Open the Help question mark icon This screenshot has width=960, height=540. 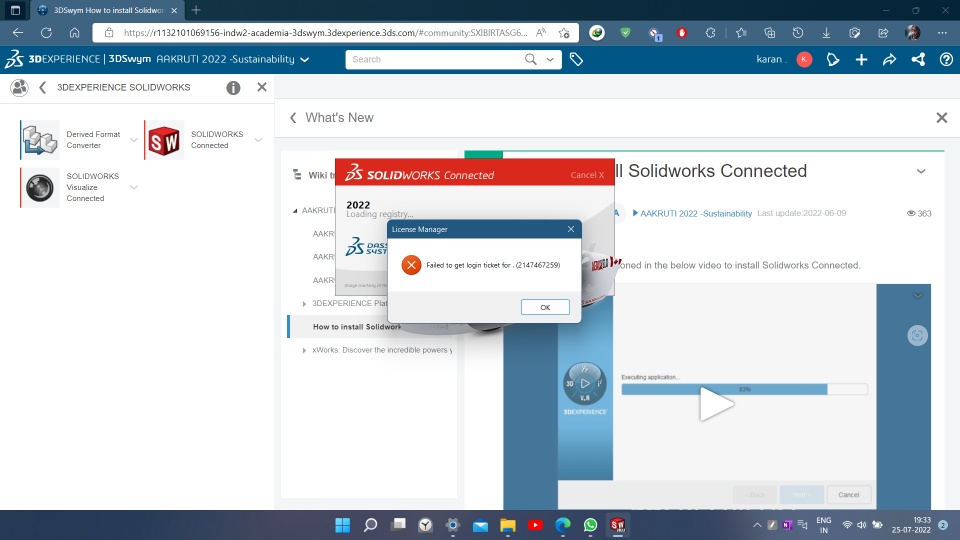coord(946,59)
